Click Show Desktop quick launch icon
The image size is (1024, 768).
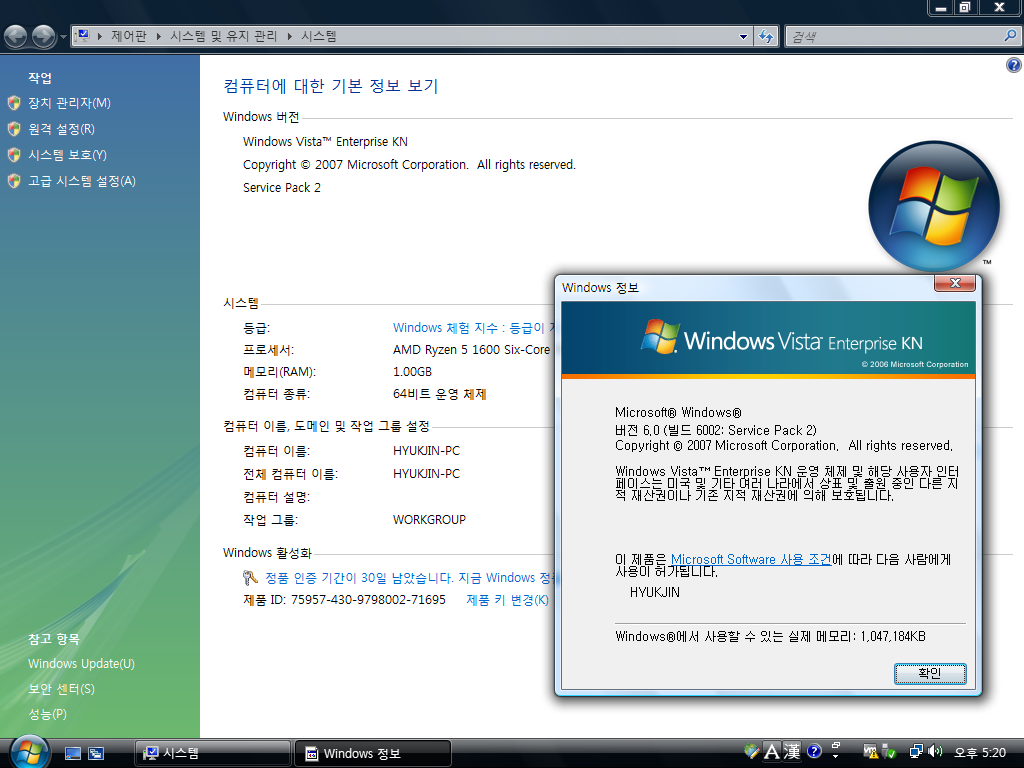[73, 754]
